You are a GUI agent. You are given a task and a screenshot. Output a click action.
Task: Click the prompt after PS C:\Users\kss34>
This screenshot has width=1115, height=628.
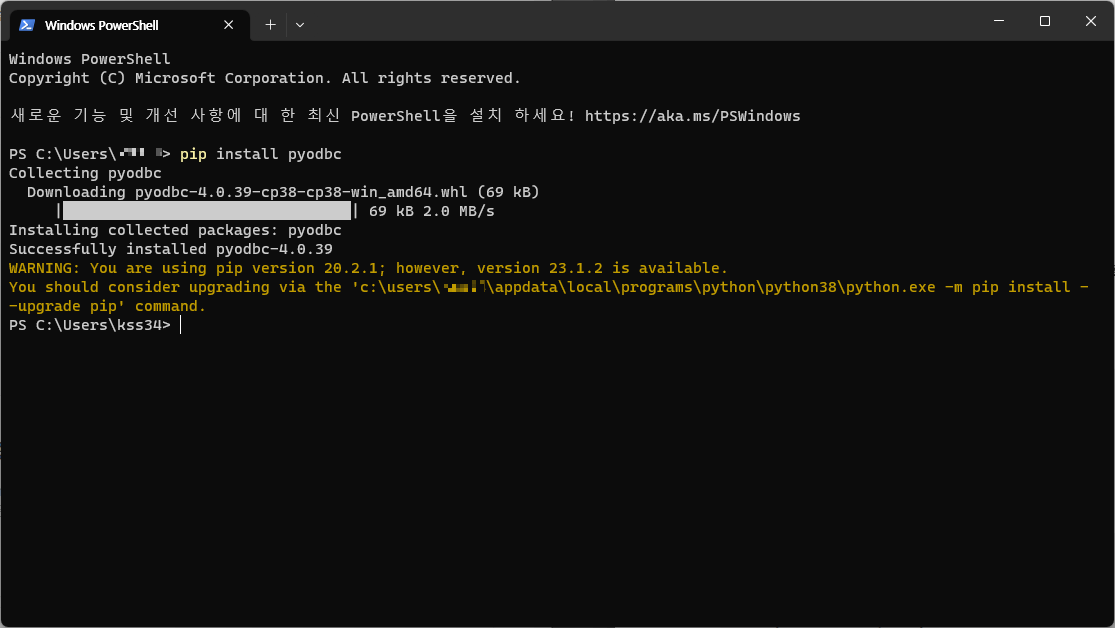(x=181, y=325)
